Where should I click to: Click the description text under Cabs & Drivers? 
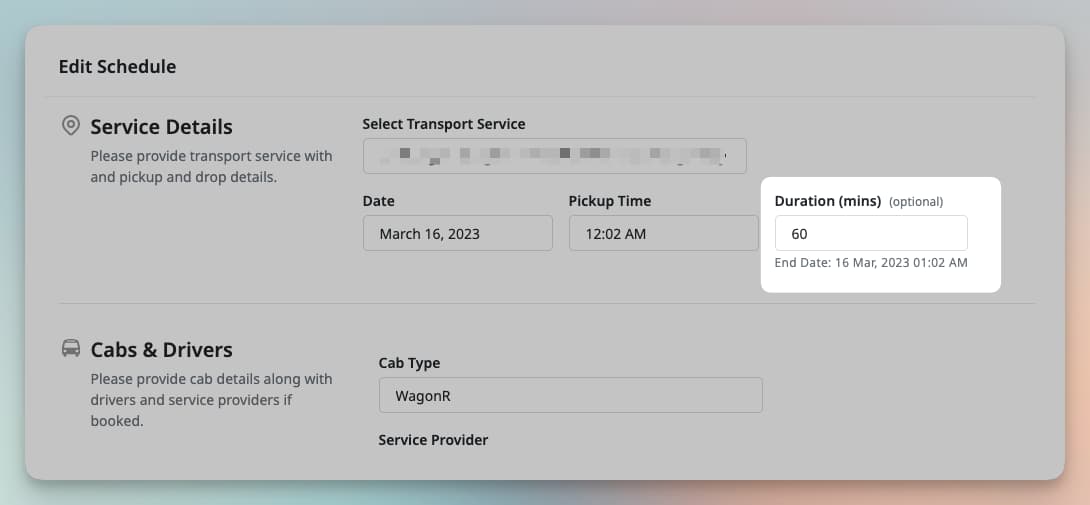point(211,400)
